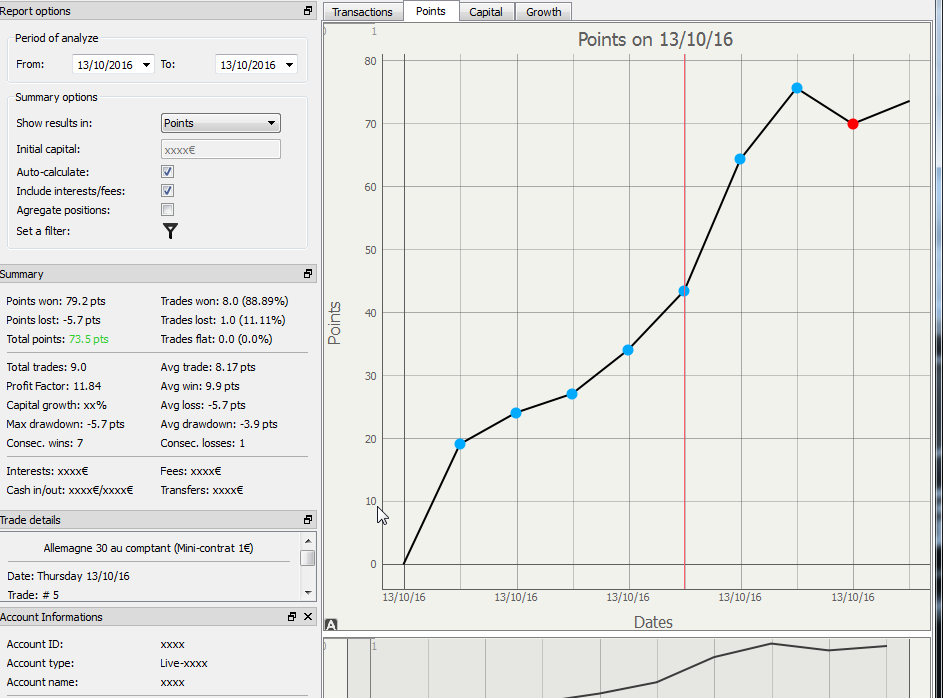Click Profit Factor: 11.84 text

[x=54, y=386]
